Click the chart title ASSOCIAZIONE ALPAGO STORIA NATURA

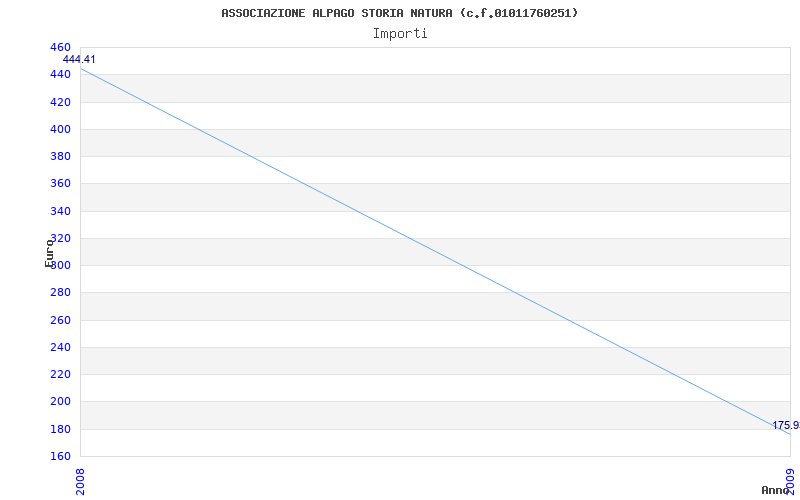tap(399, 13)
